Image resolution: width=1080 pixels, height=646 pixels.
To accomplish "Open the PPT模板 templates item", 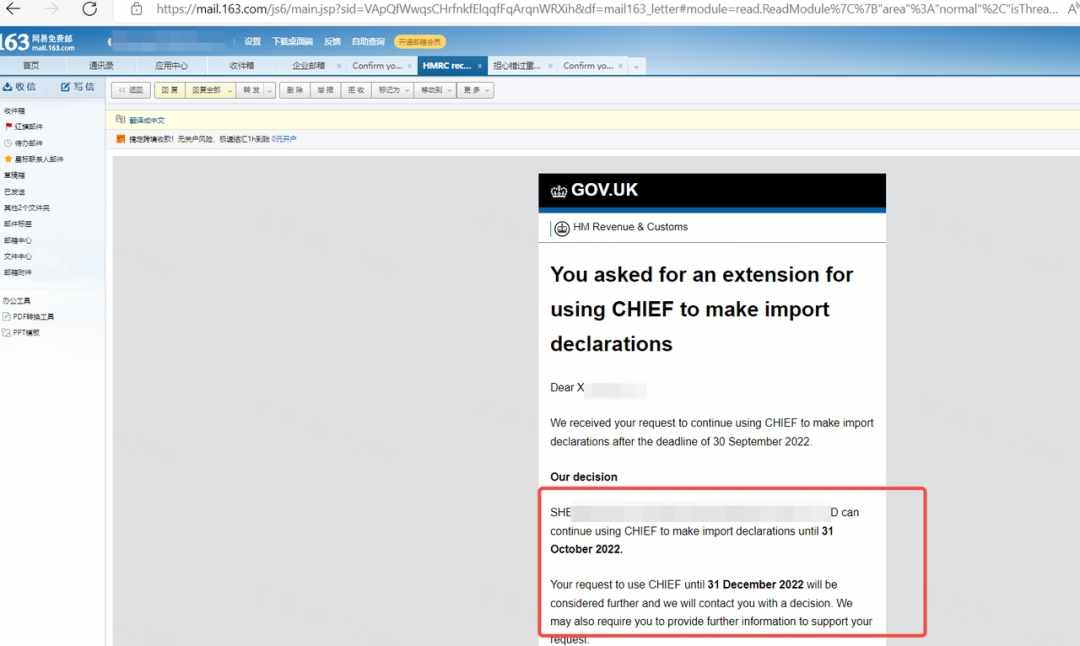I will (26, 333).
